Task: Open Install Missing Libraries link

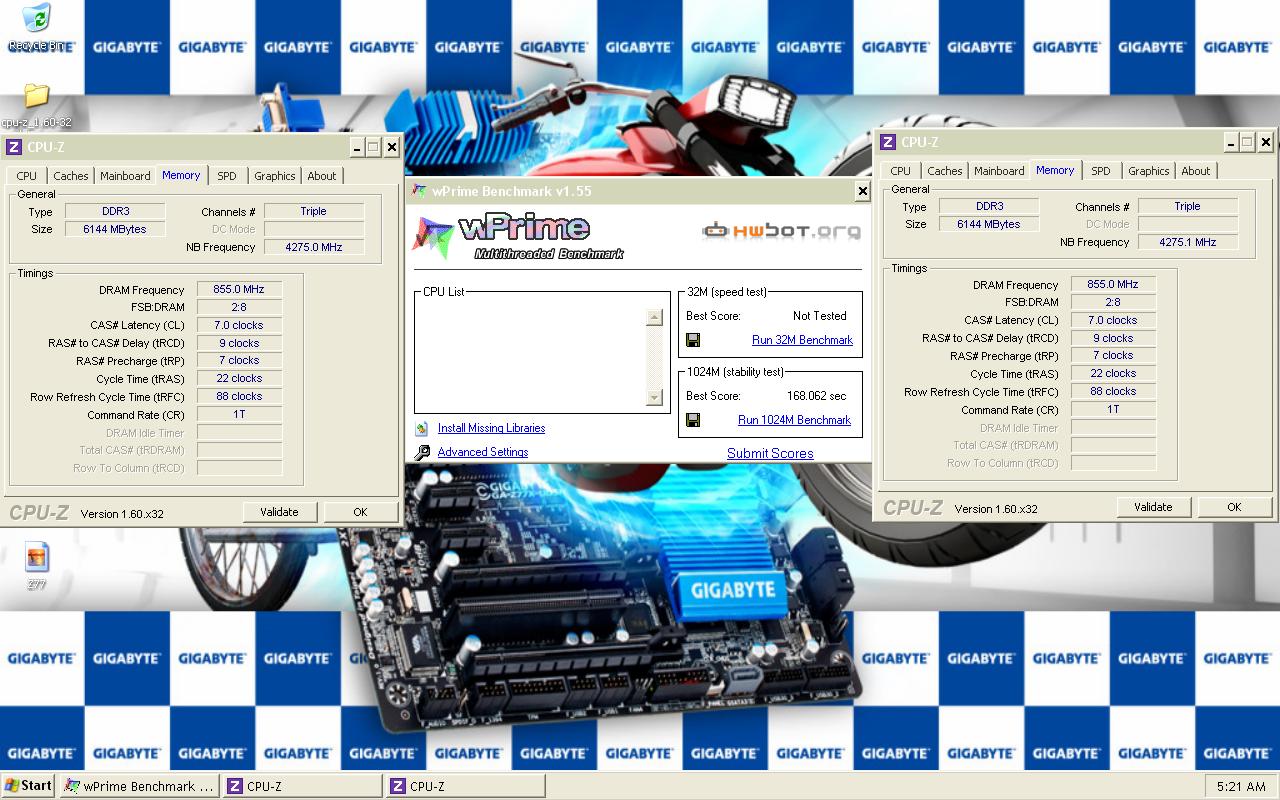Action: (x=491, y=428)
